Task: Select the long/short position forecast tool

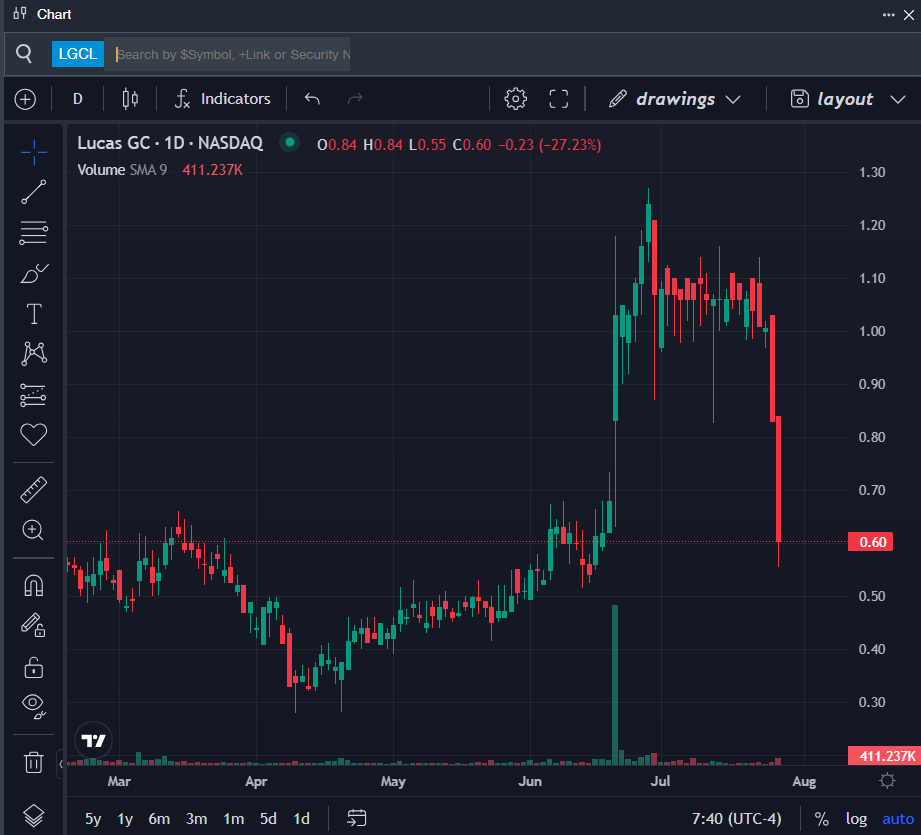Action: click(33, 395)
